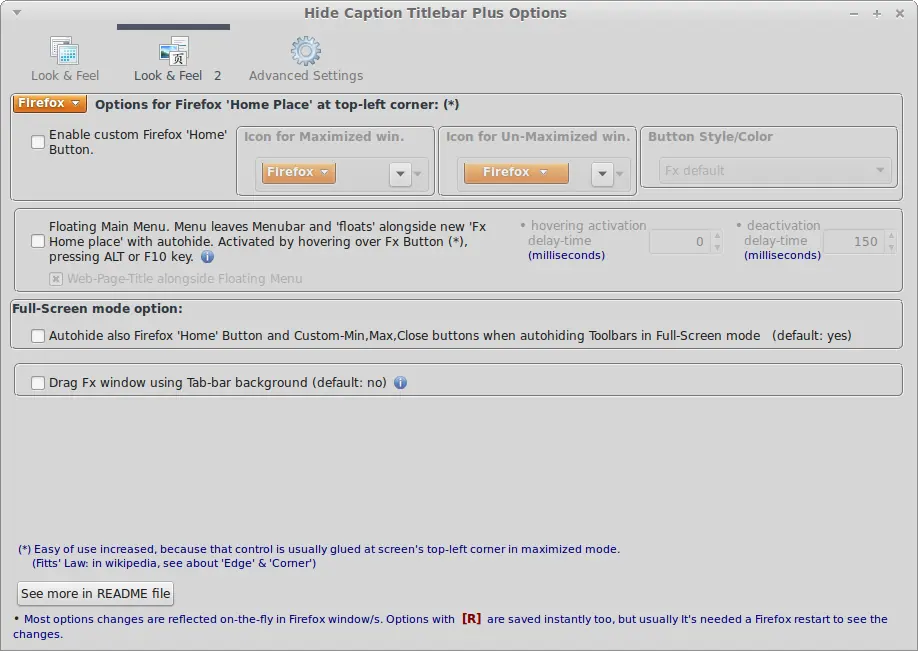Click Firefox icon preview for Un-Maximized win.
918x651 pixels.
pos(516,172)
